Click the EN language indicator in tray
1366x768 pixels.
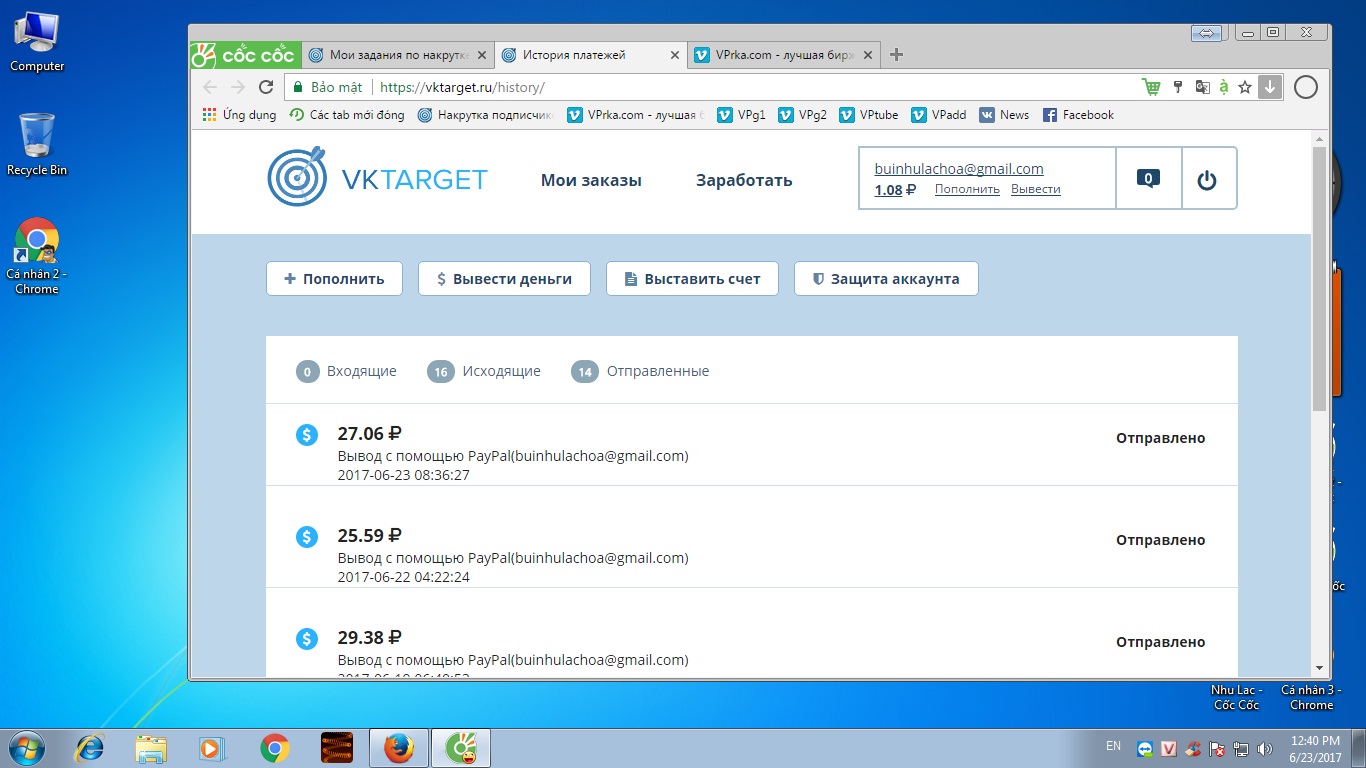pos(1113,746)
